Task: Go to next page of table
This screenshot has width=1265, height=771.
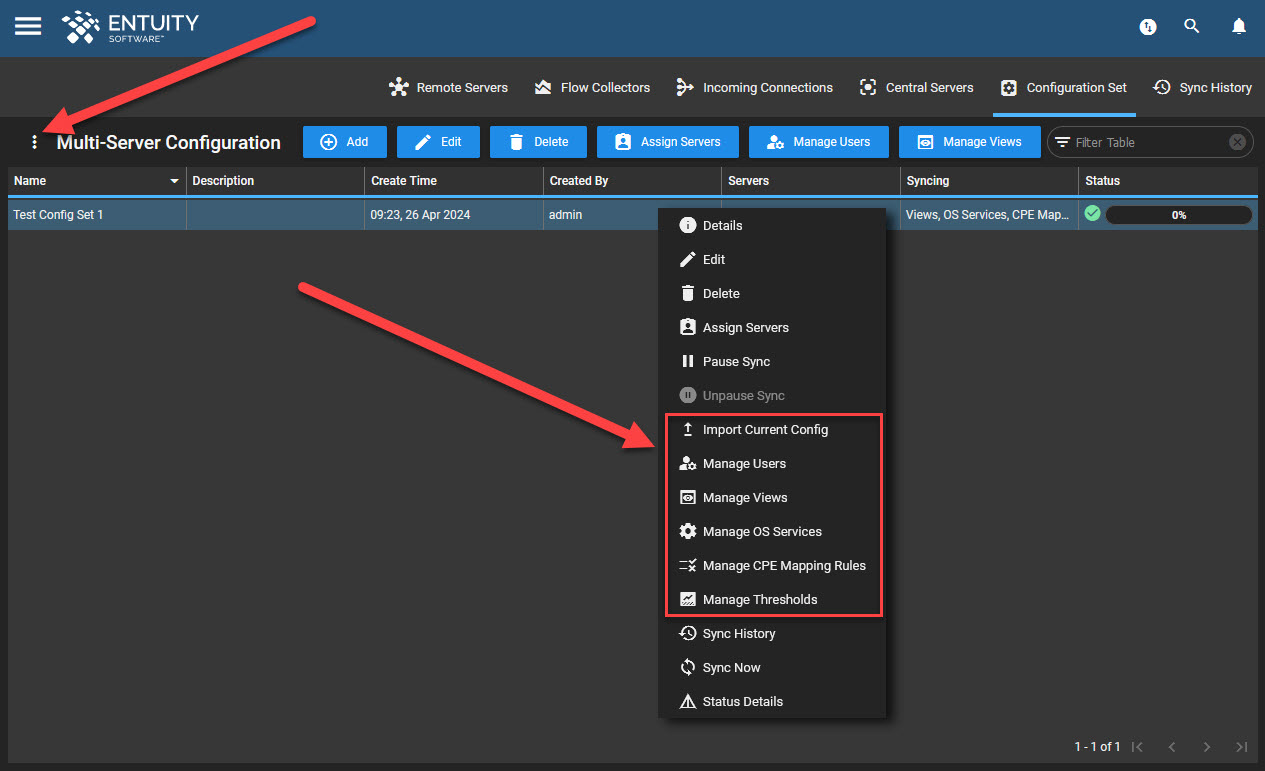Action: pyautogui.click(x=1207, y=747)
